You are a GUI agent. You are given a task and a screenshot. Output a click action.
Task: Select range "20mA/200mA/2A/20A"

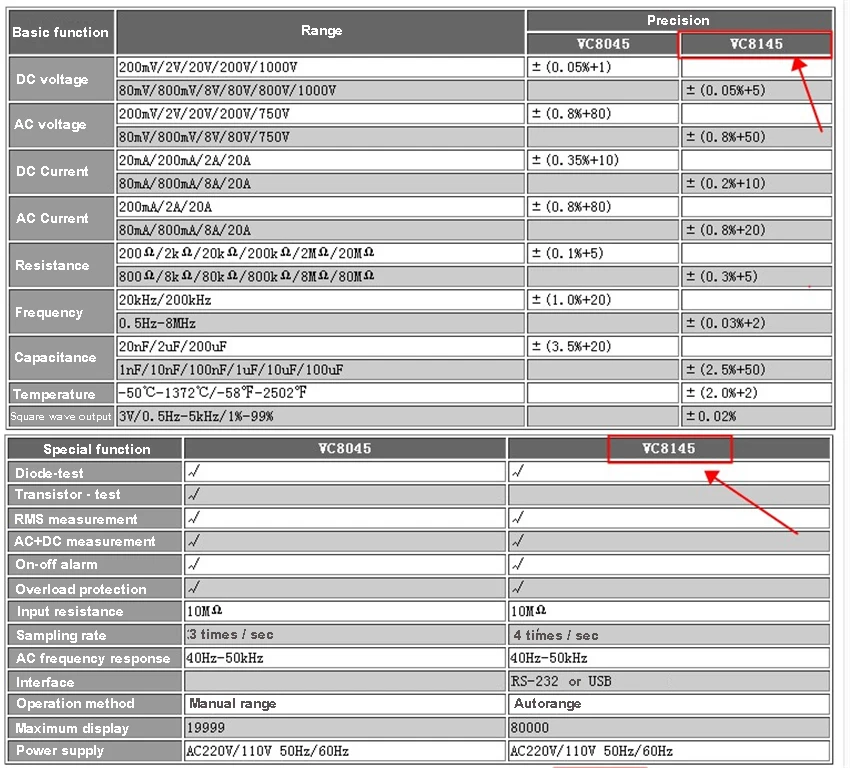321,160
